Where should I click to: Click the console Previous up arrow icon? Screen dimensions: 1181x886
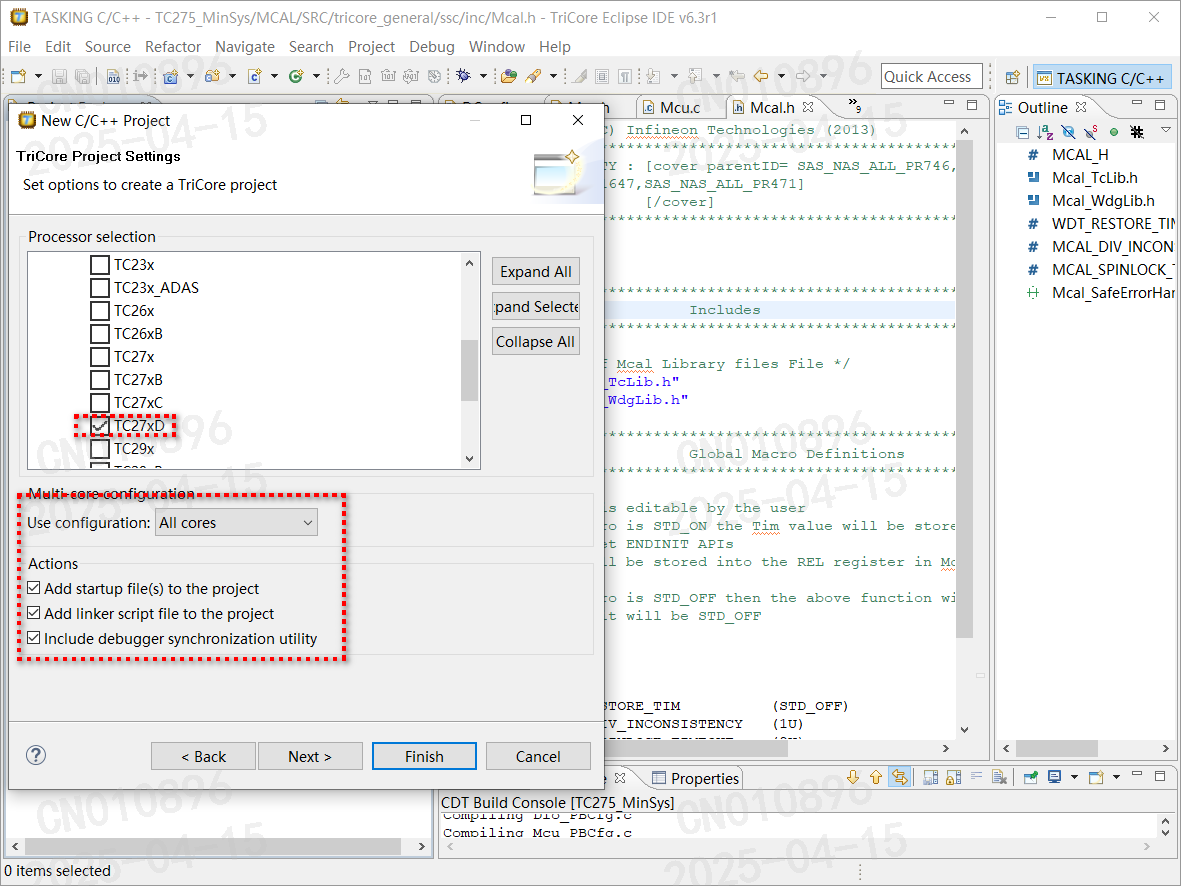[x=876, y=777]
